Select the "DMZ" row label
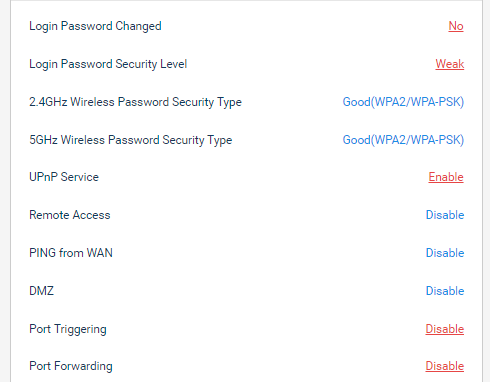Viewport: 490px width, 382px height. [41, 291]
